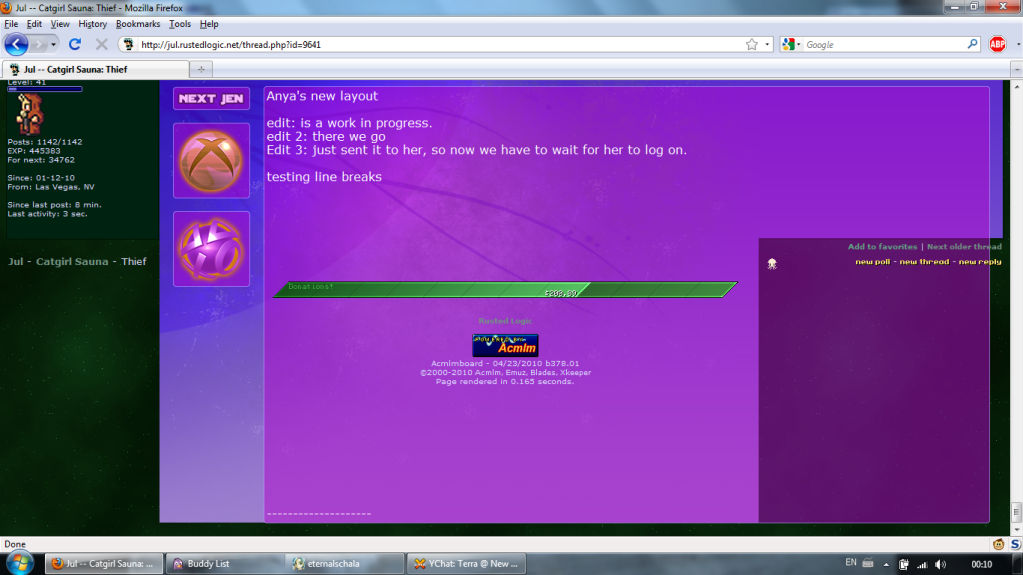Click the 'new reply' link
1023x575 pixels.
coord(980,262)
